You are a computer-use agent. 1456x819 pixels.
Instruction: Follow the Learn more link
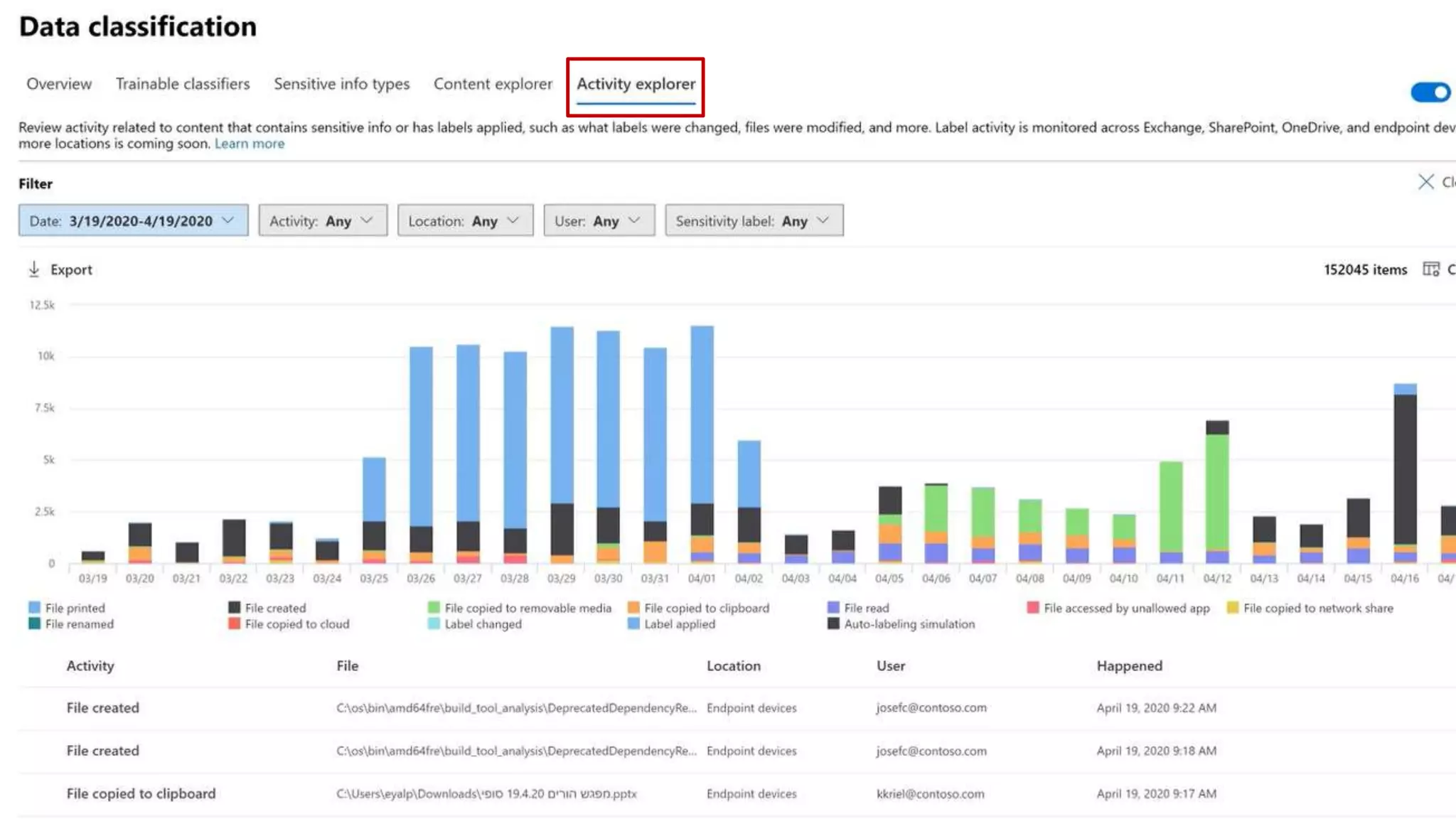coord(249,144)
